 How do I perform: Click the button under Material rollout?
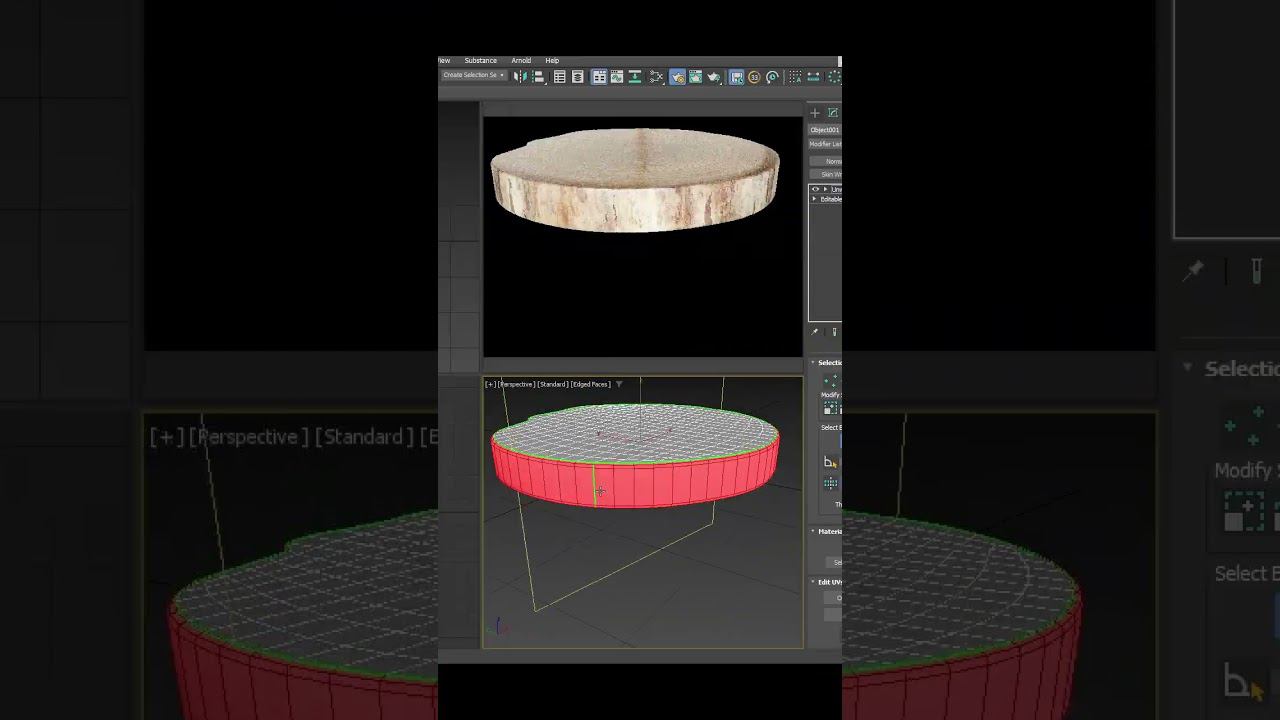coord(833,562)
